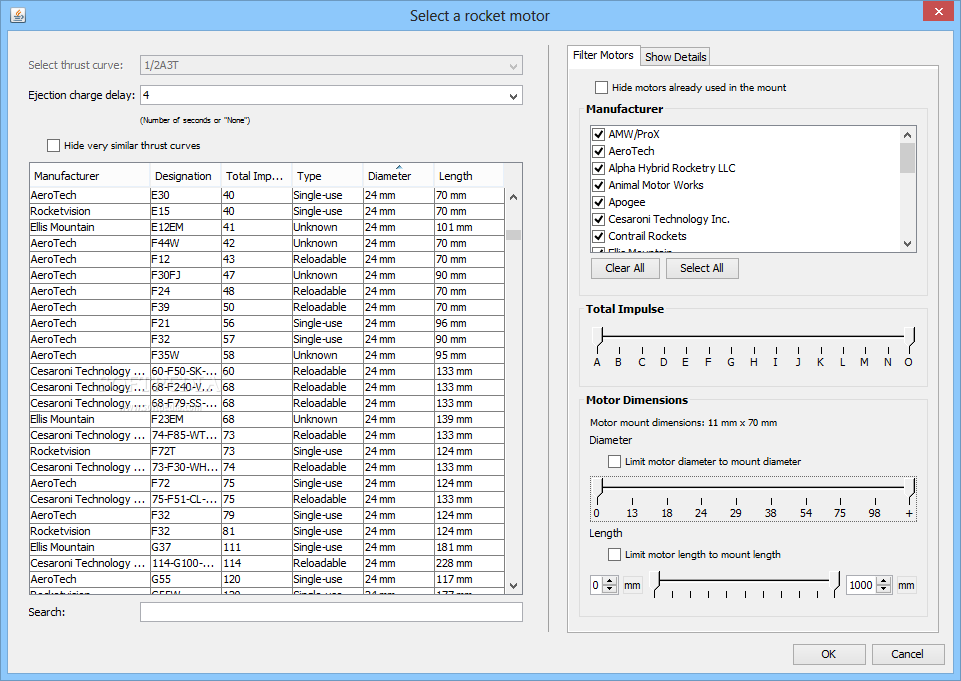Uncheck AMW/ProX manufacturer

coord(599,134)
